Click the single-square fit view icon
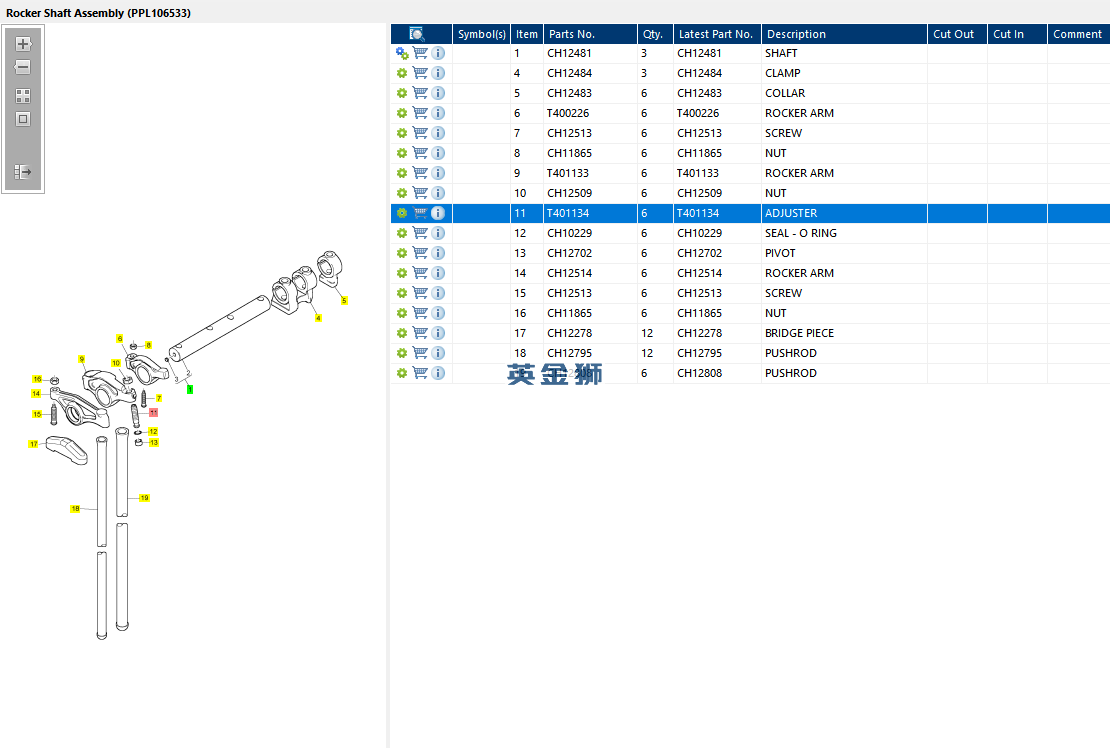 (x=23, y=119)
